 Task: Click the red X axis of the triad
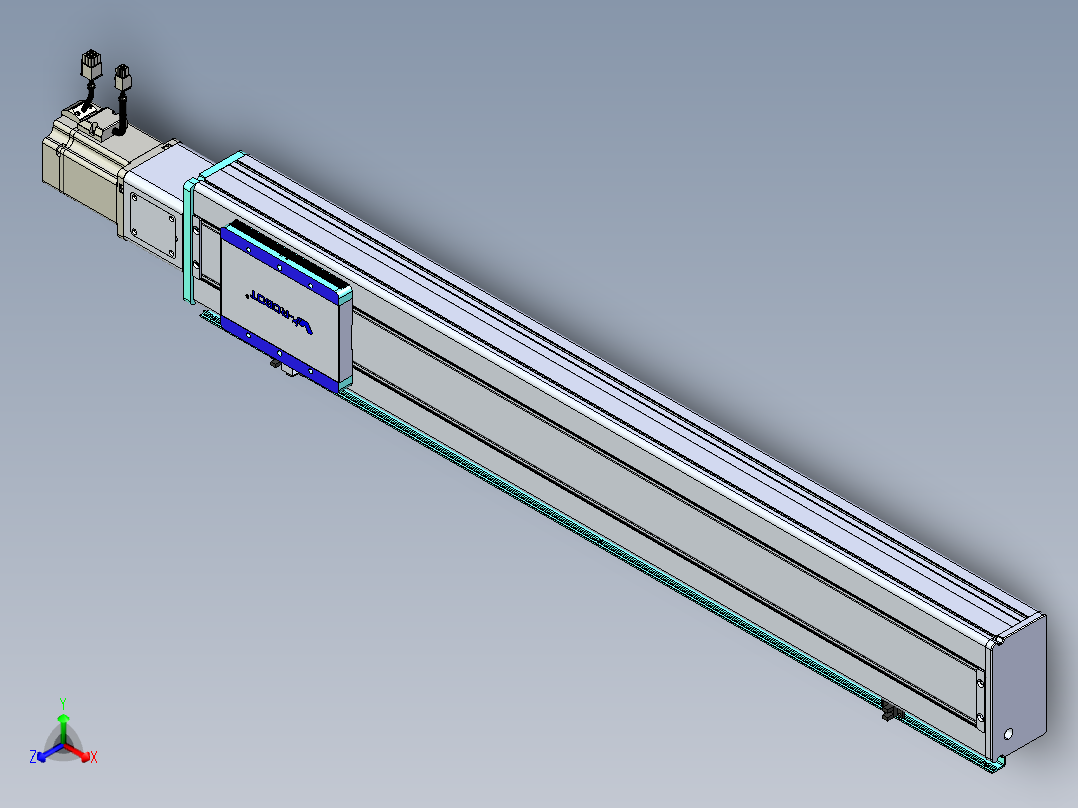click(80, 754)
